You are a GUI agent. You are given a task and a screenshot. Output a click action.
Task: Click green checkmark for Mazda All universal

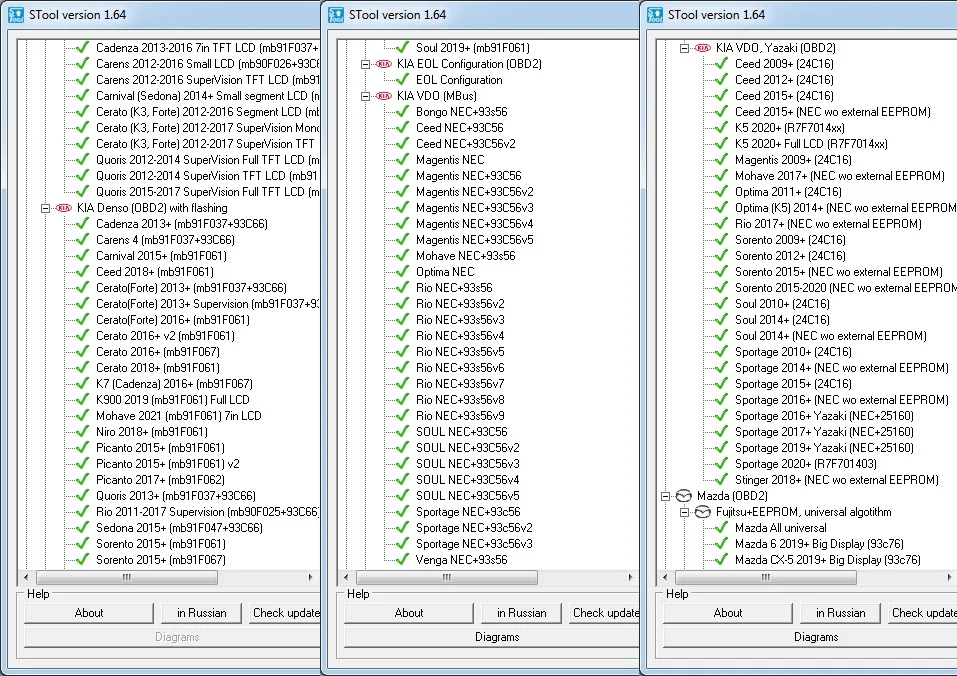[721, 528]
